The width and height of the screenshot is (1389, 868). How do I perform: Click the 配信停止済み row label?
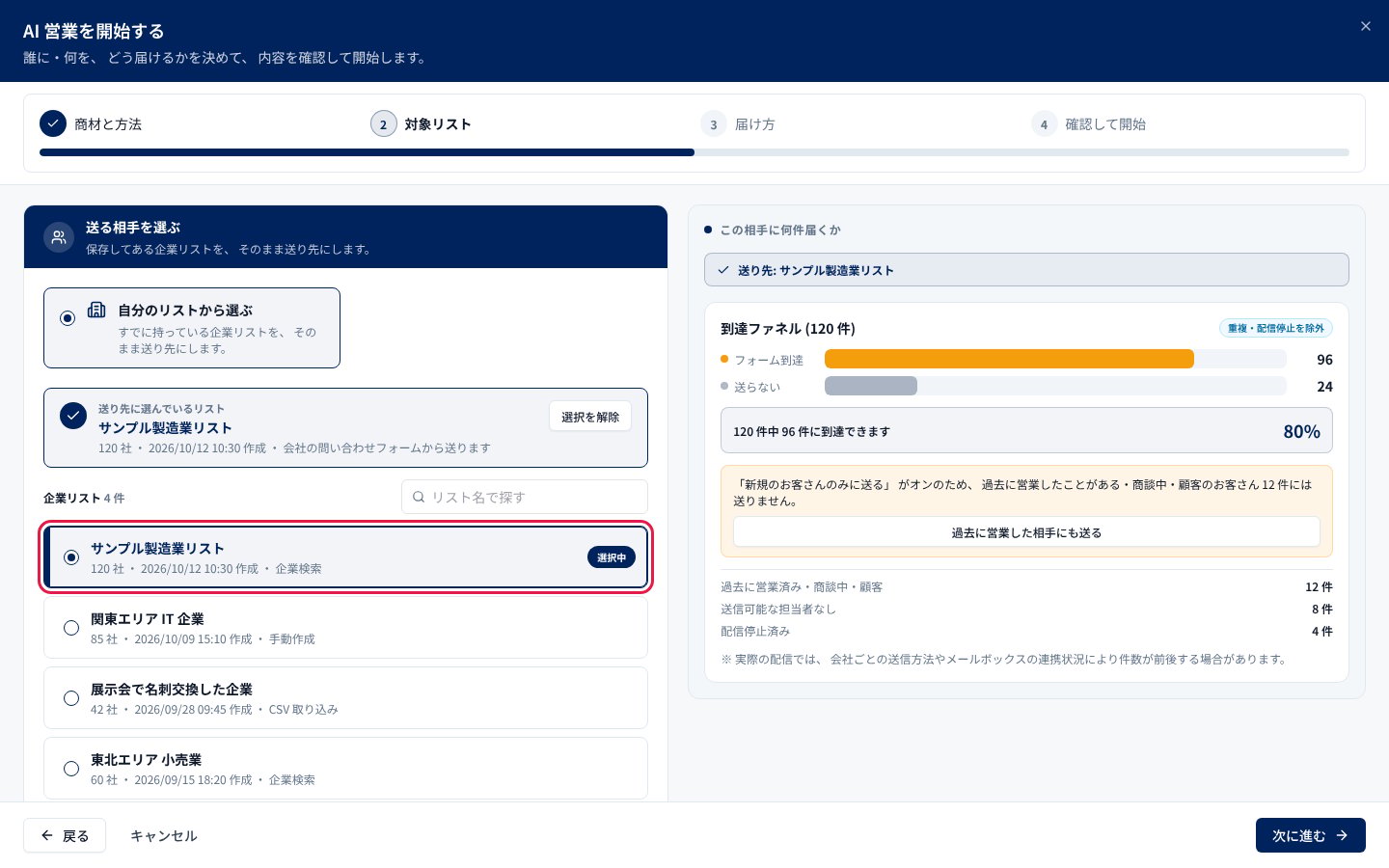[755, 632]
